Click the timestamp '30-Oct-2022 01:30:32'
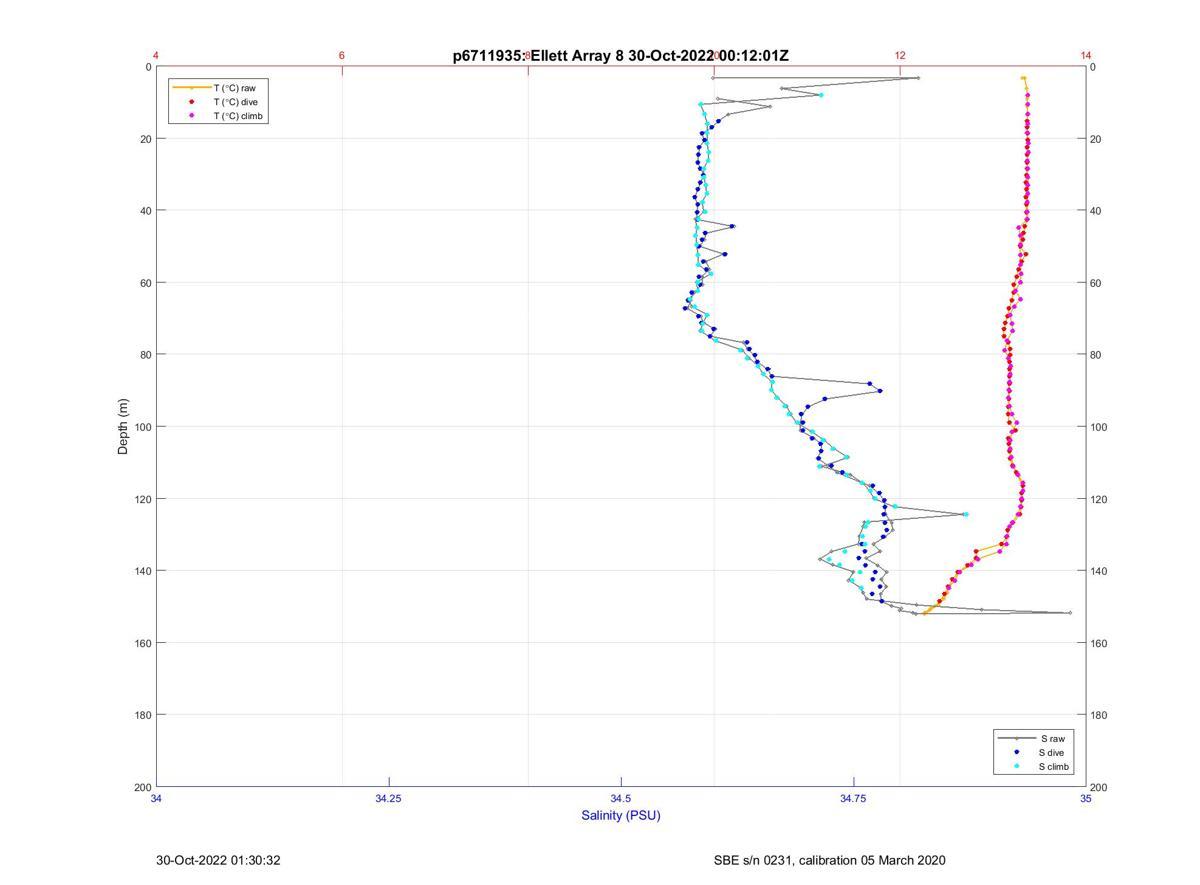Image resolution: width=1200 pixels, height=885 pixels. [218, 860]
